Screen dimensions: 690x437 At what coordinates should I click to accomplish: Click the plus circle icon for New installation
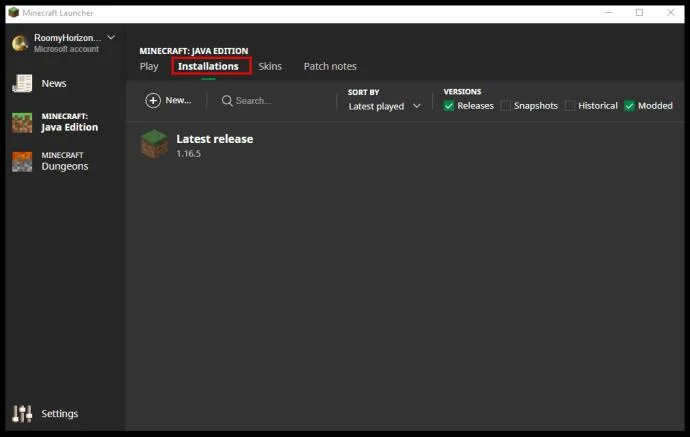click(x=153, y=100)
